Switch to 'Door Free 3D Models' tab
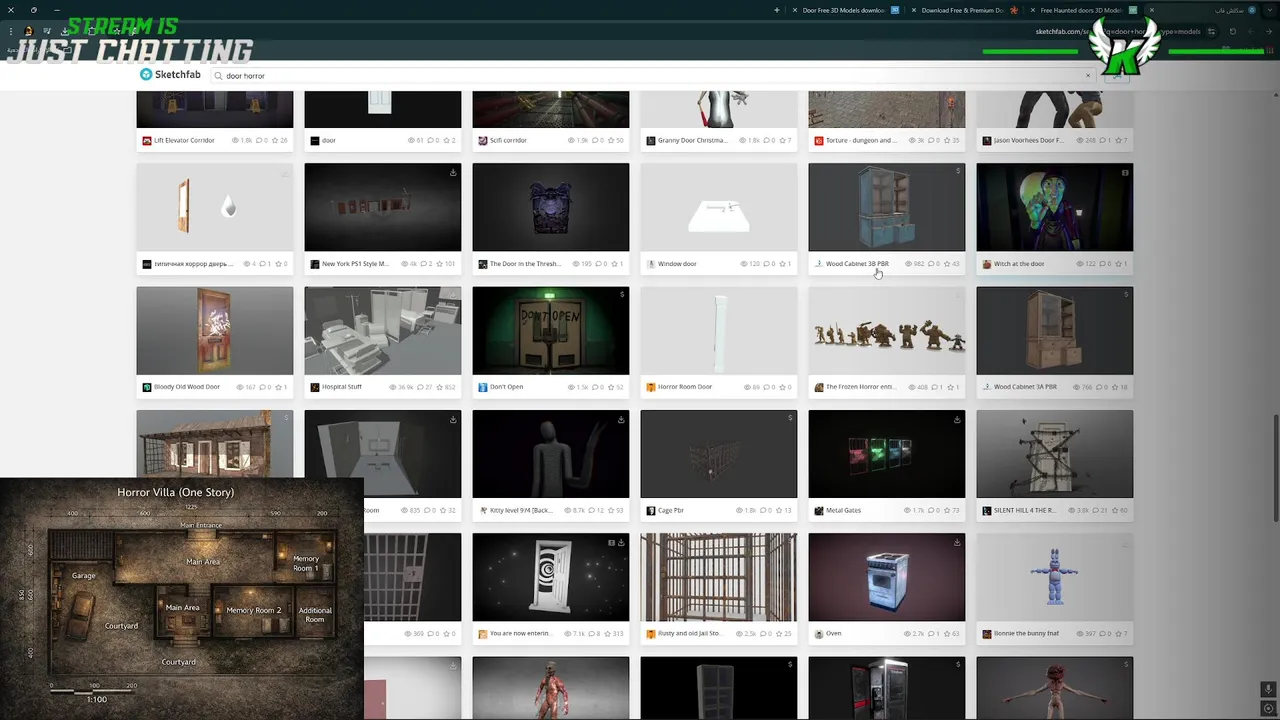Viewport: 1280px width, 720px height. 843,10
